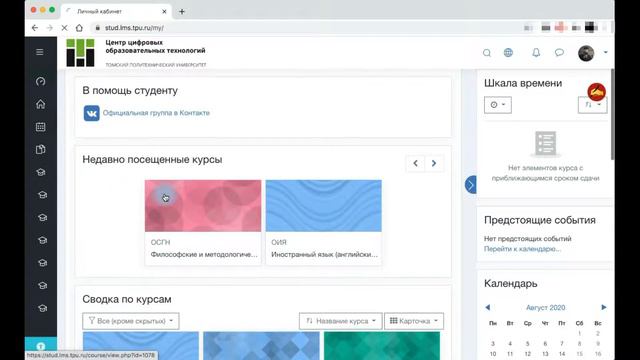The image size is (640, 360).
Task: Show previous recently visited courses
Action: pyautogui.click(x=416, y=163)
